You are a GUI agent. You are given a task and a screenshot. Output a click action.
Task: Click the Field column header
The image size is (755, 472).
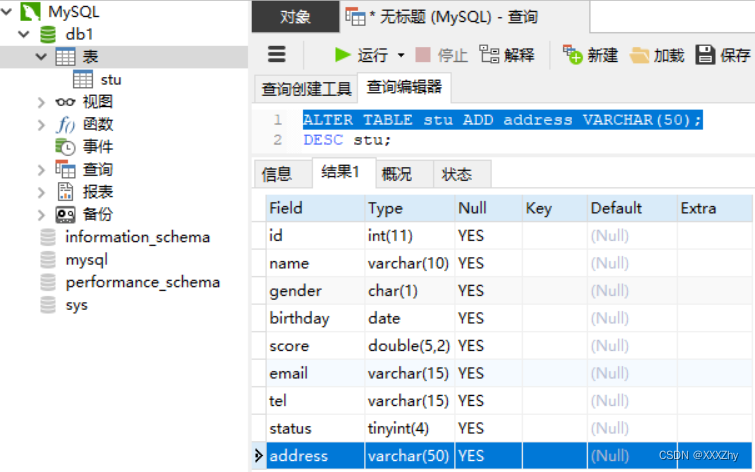pyautogui.click(x=315, y=208)
